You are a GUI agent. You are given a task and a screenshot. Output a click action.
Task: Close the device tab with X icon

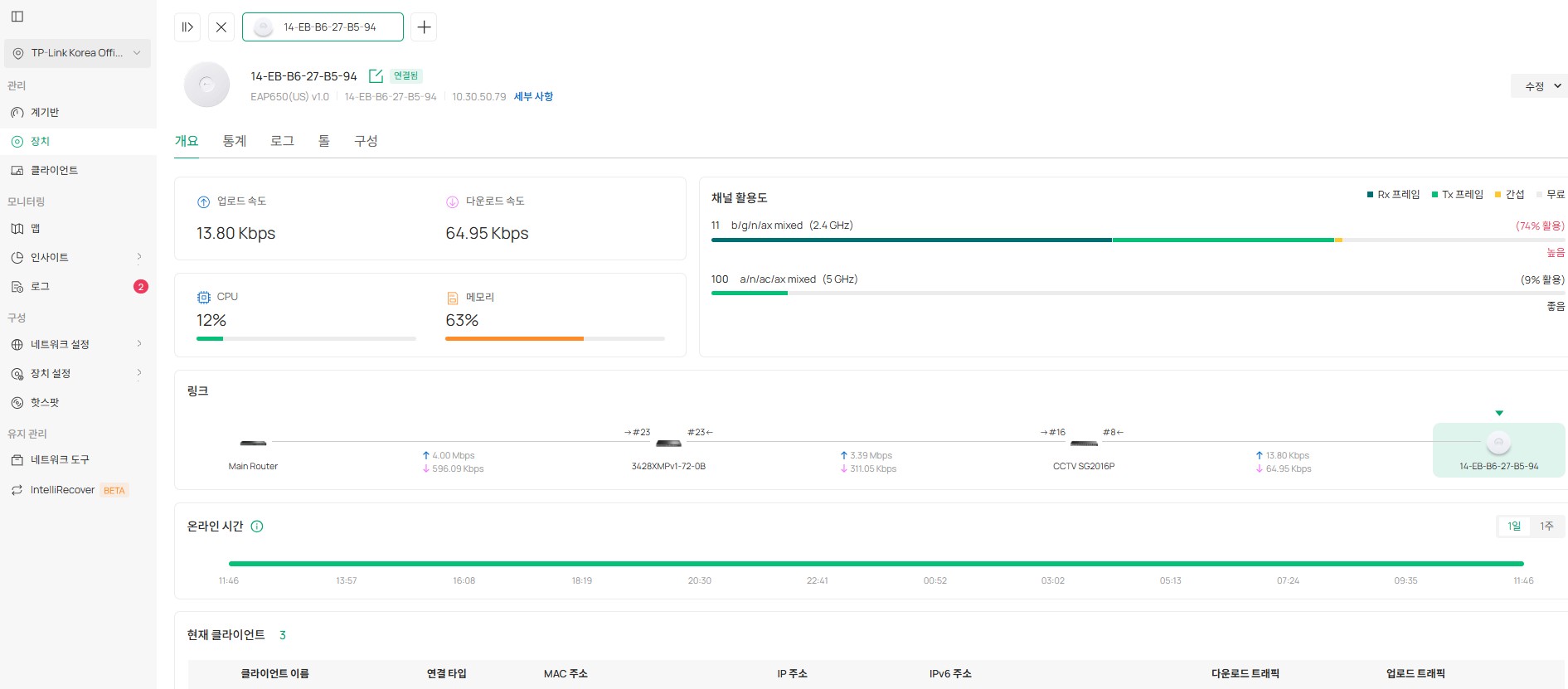pos(221,27)
